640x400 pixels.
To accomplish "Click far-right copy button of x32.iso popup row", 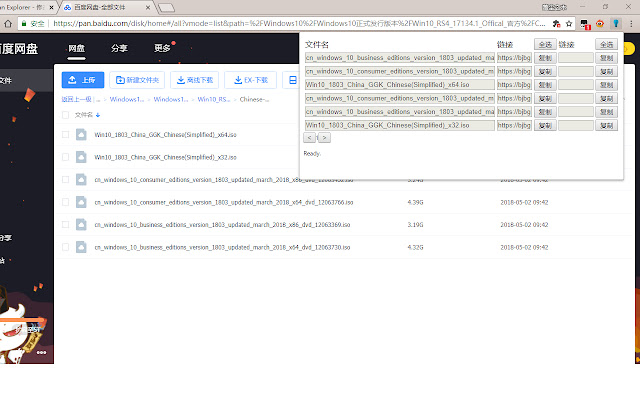I will point(606,125).
